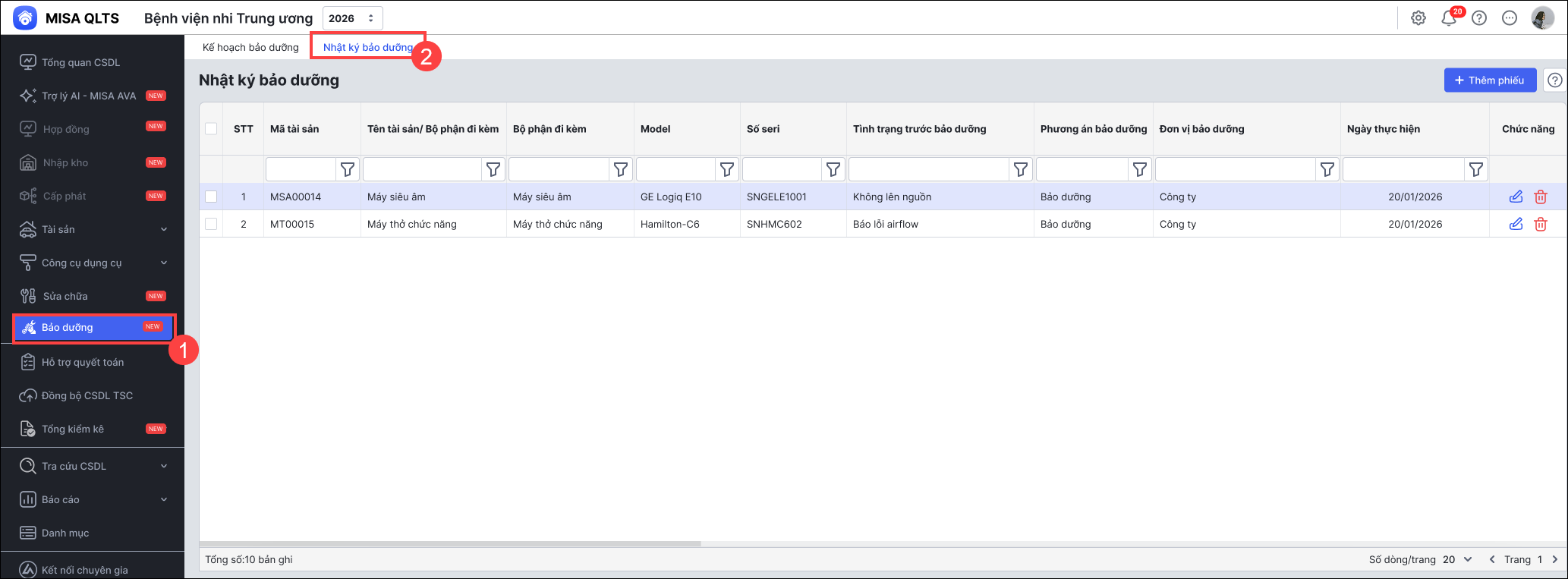Viewport: 1568px width, 579px height.
Task: Check the box for row MT00015
Action: click(x=211, y=224)
